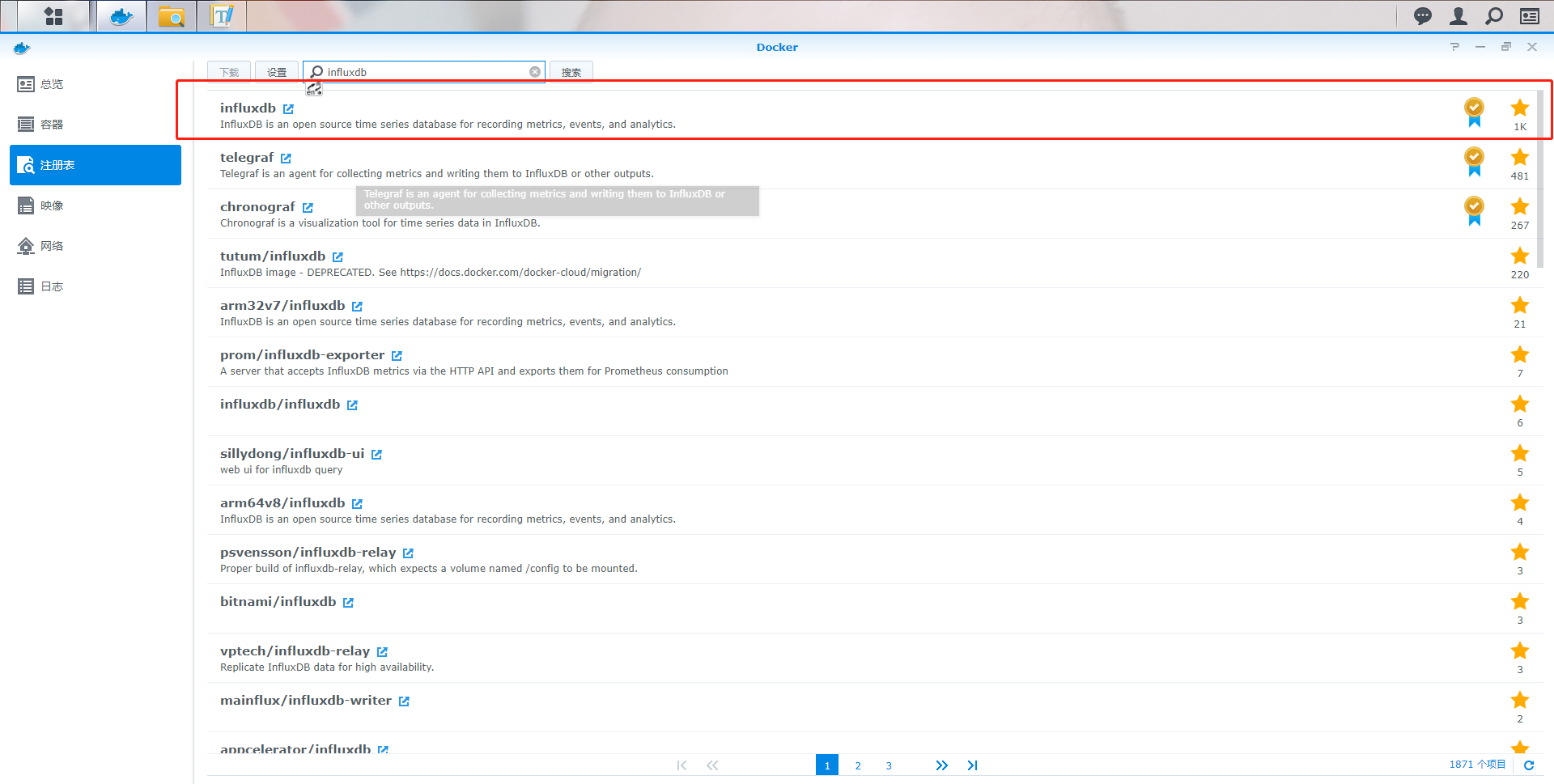1554x784 pixels.
Task: Click the registry list vertical scrollbar
Action: point(1539,178)
